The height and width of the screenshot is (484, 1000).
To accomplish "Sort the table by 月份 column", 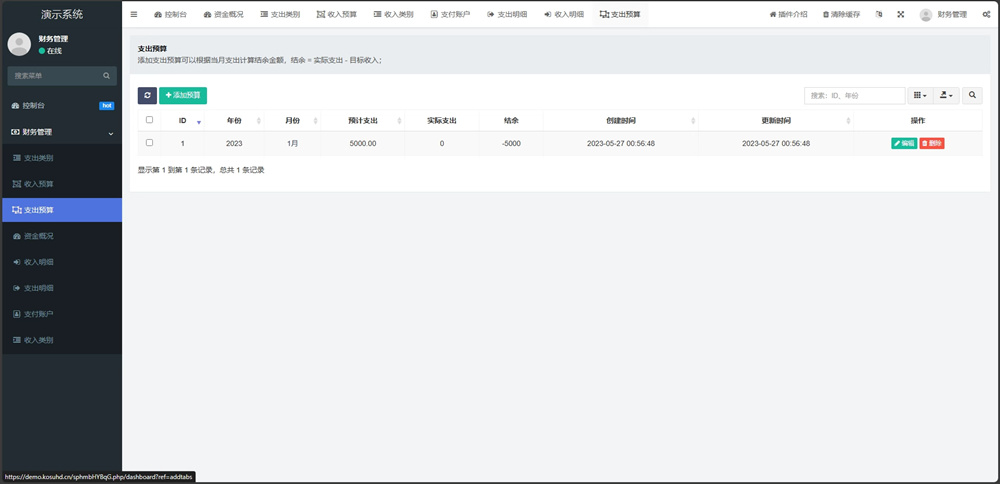I will tap(292, 121).
